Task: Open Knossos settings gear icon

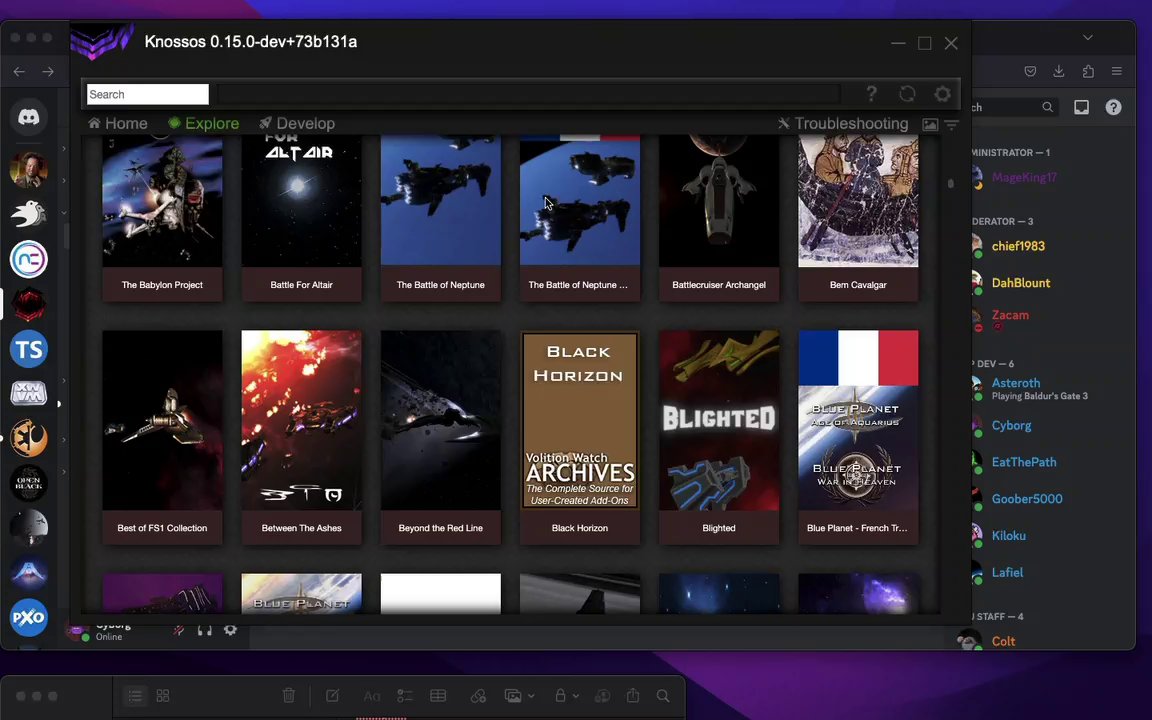Action: [x=943, y=93]
